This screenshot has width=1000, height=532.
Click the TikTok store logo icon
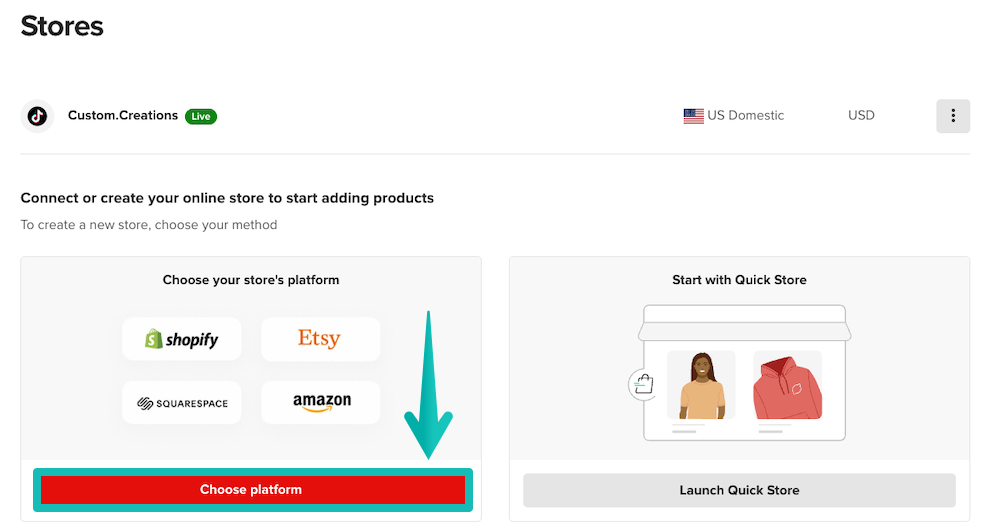click(37, 116)
